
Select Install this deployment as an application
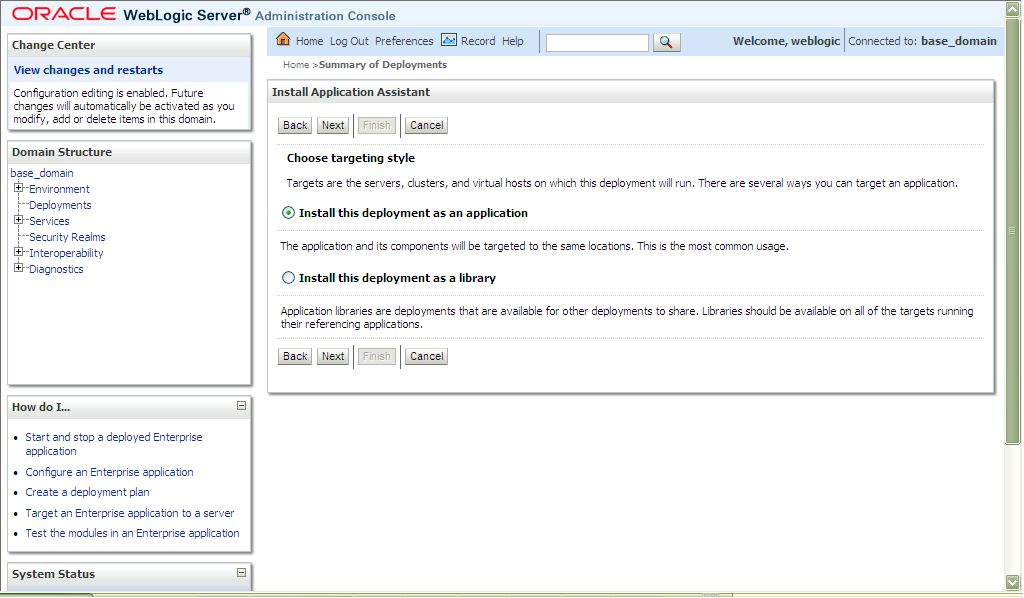click(288, 213)
